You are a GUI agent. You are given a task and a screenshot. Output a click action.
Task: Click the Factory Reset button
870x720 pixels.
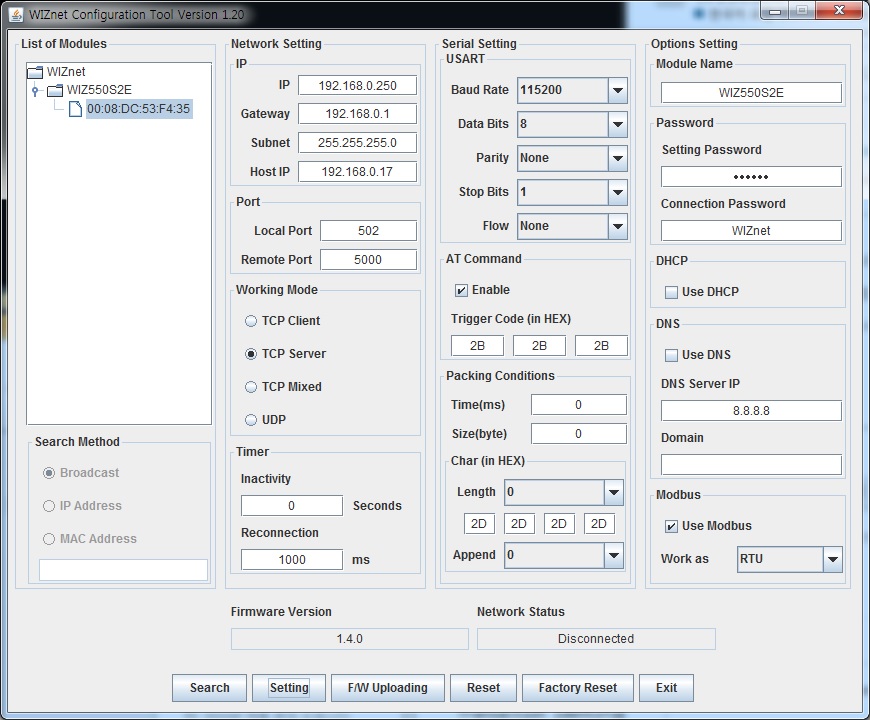(x=578, y=688)
